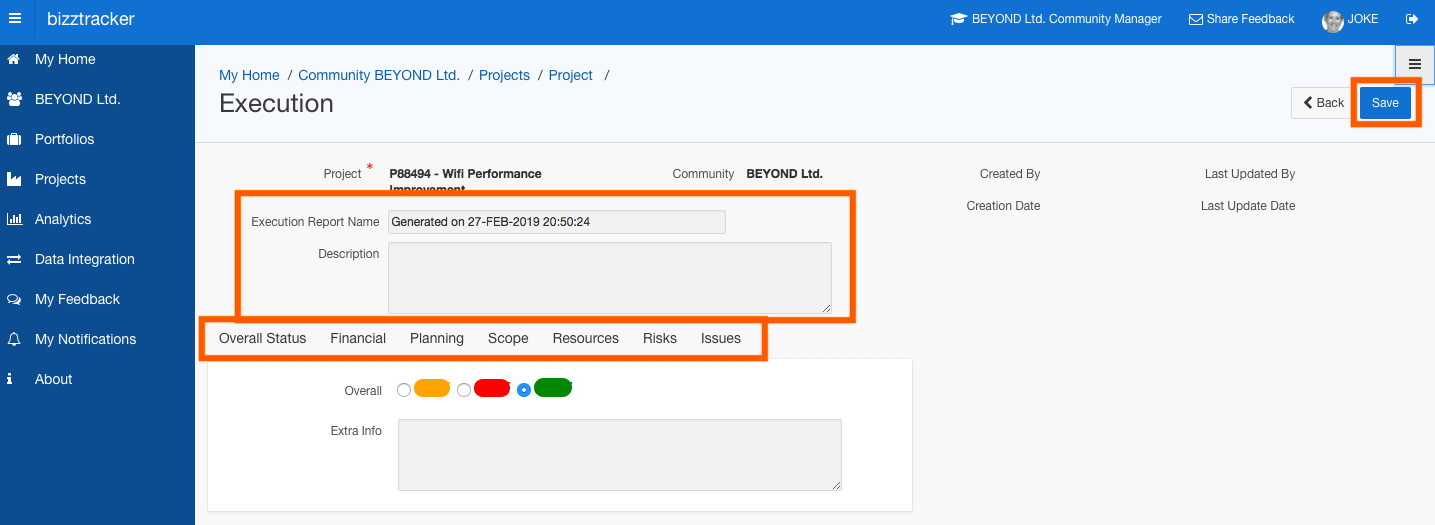Open Data Integration arrows icon
This screenshot has height=525, width=1435.
pos(14,259)
